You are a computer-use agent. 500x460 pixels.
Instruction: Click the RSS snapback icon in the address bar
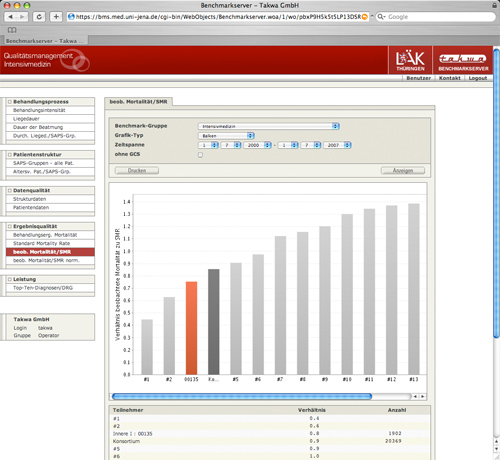[365, 17]
